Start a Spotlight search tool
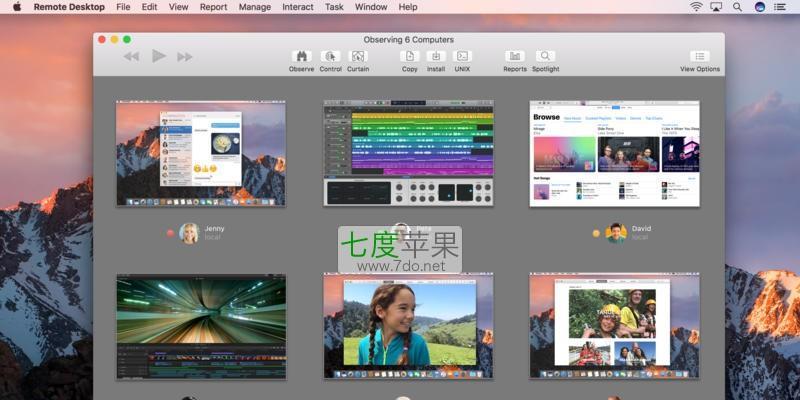800x400 pixels. (545, 56)
